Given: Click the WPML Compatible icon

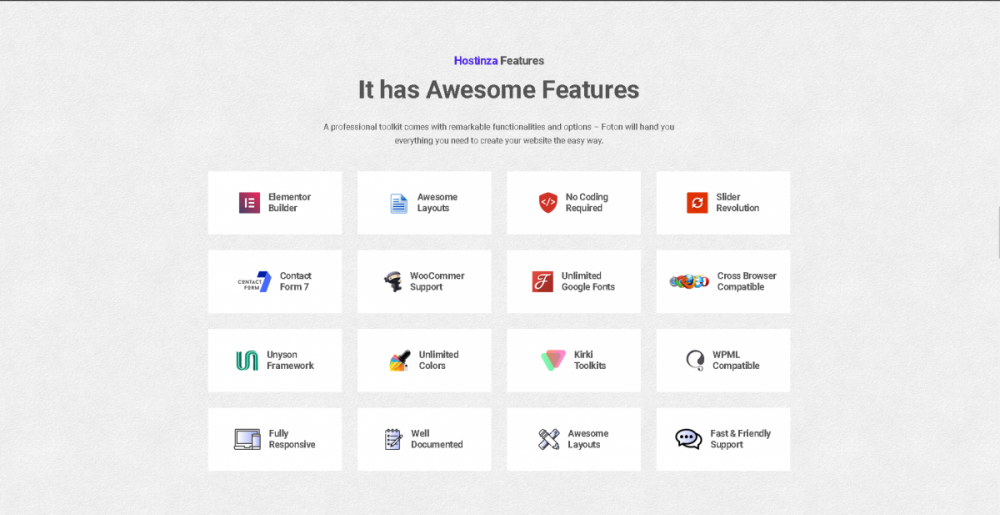Looking at the screenshot, I should tap(695, 361).
